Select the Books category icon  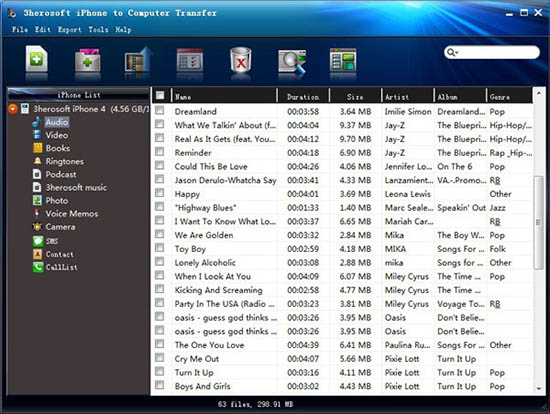38,148
